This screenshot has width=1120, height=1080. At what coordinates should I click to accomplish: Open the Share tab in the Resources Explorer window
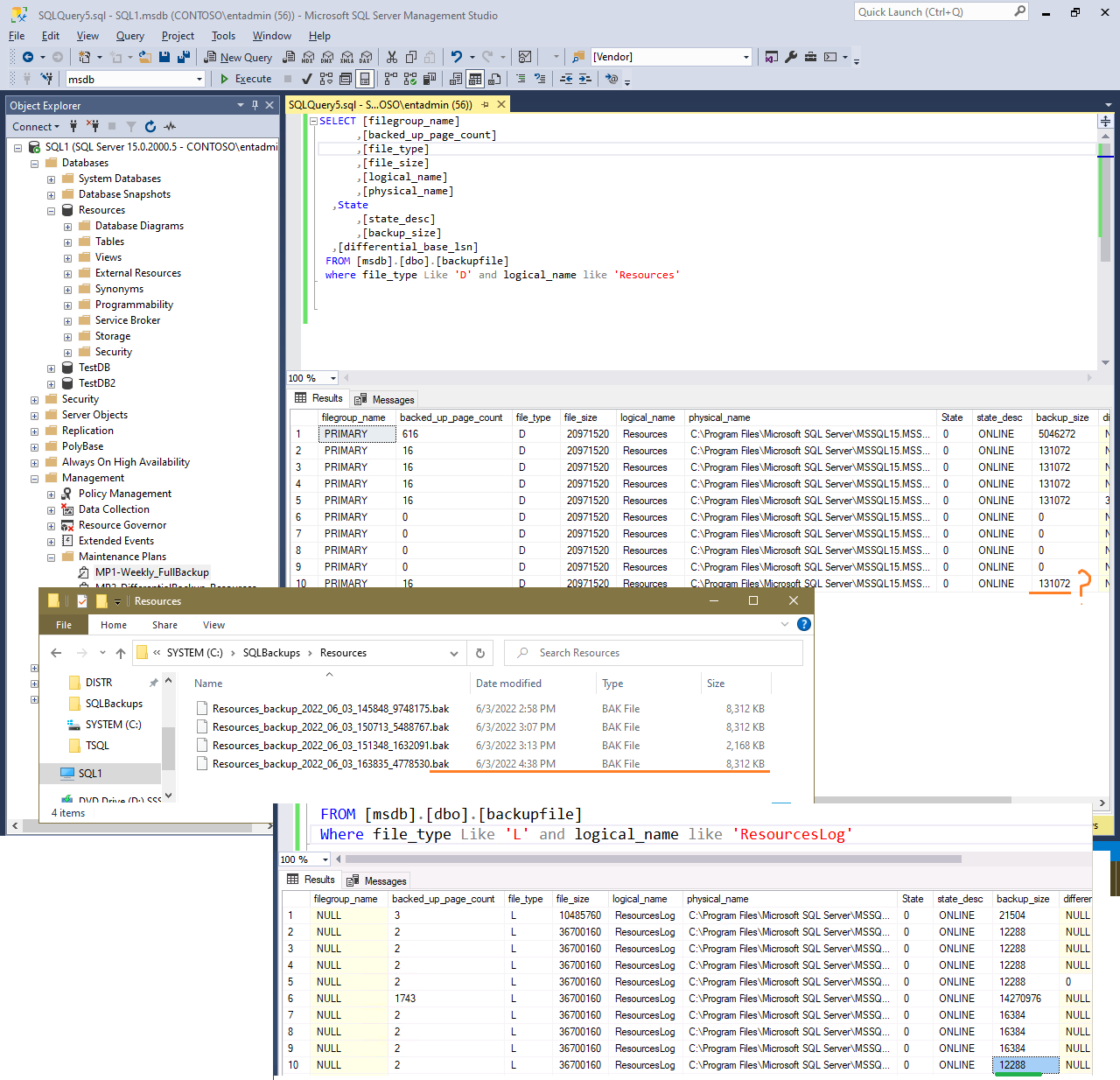point(164,625)
